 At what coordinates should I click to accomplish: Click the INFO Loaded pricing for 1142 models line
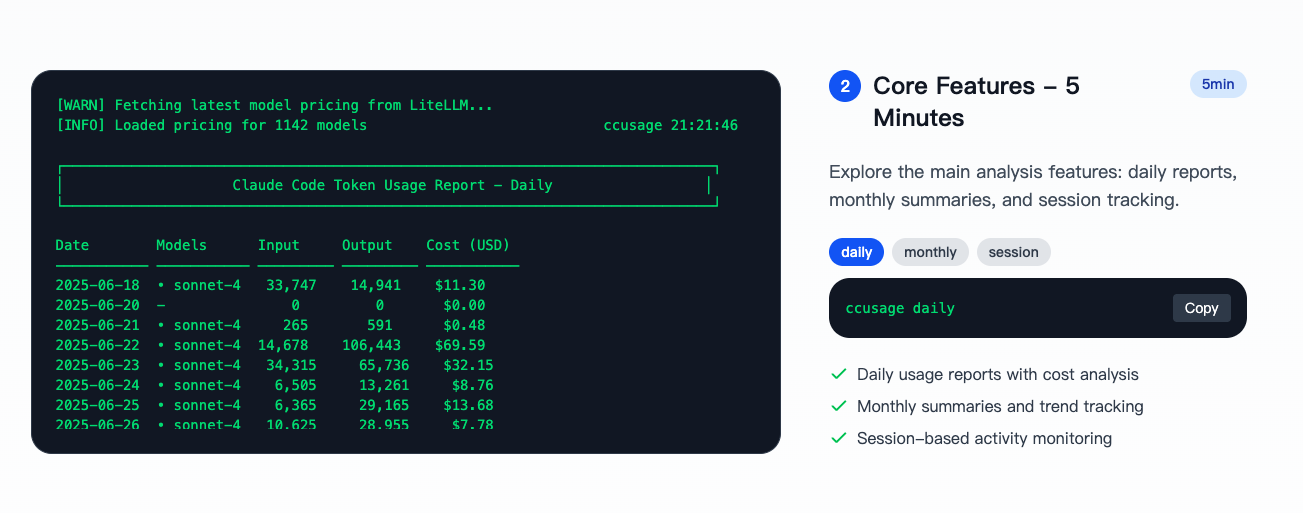coord(211,125)
